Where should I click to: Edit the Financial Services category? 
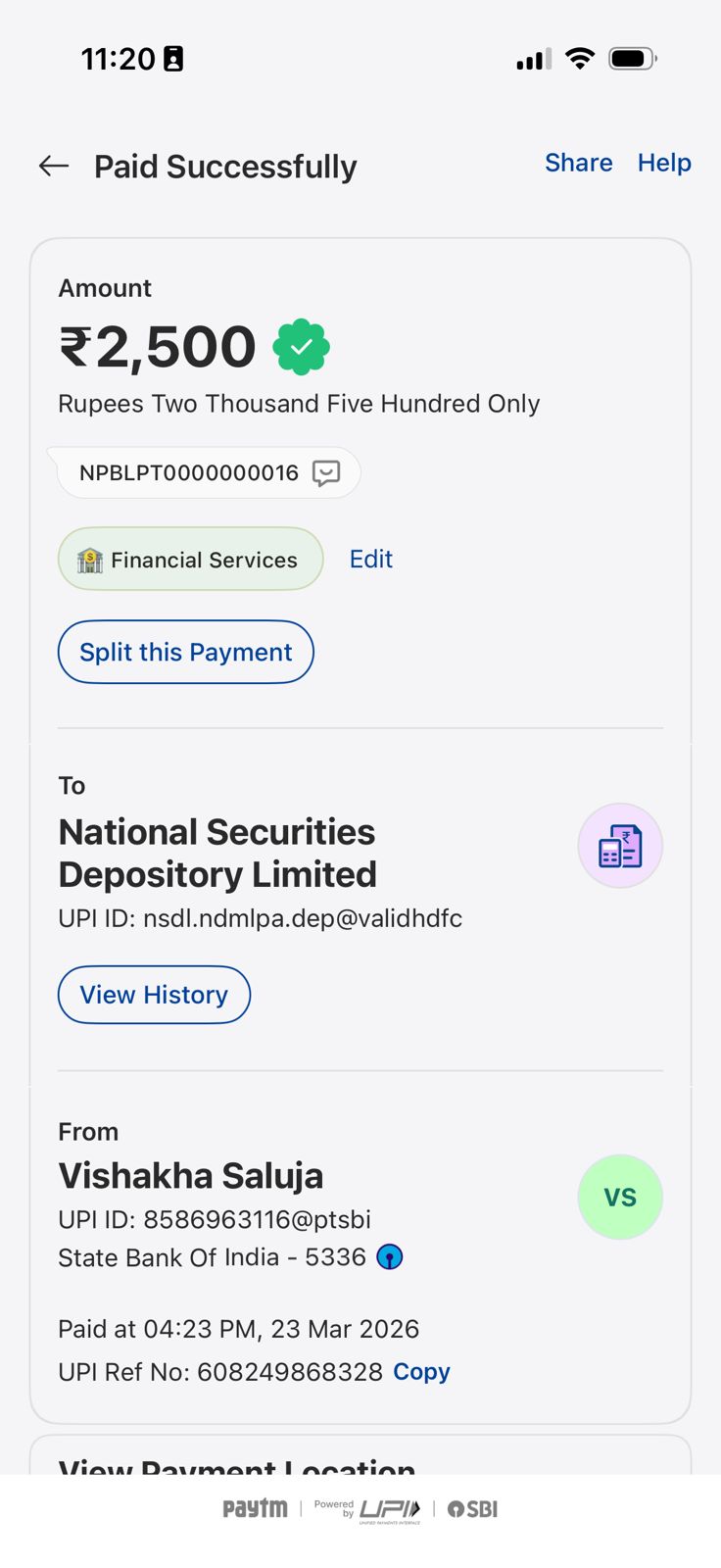click(x=371, y=559)
